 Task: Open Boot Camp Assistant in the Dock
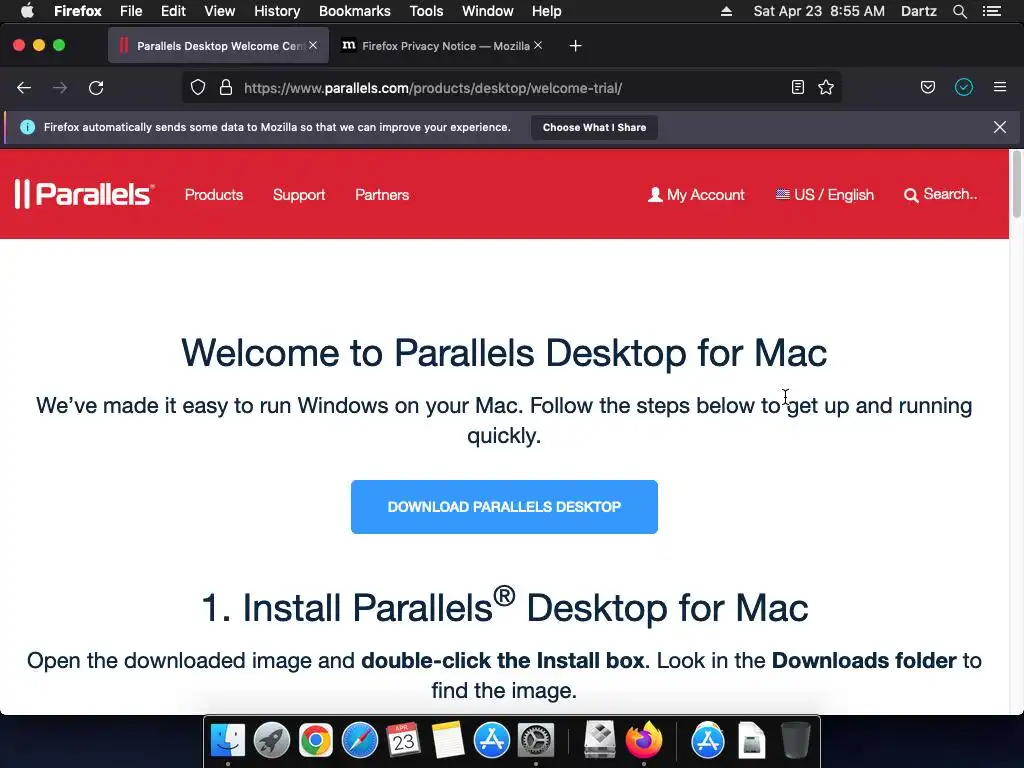[x=600, y=741]
